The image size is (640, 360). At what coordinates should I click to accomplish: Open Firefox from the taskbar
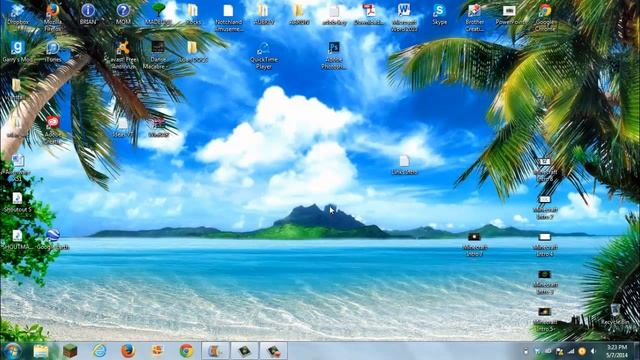pyautogui.click(x=128, y=351)
